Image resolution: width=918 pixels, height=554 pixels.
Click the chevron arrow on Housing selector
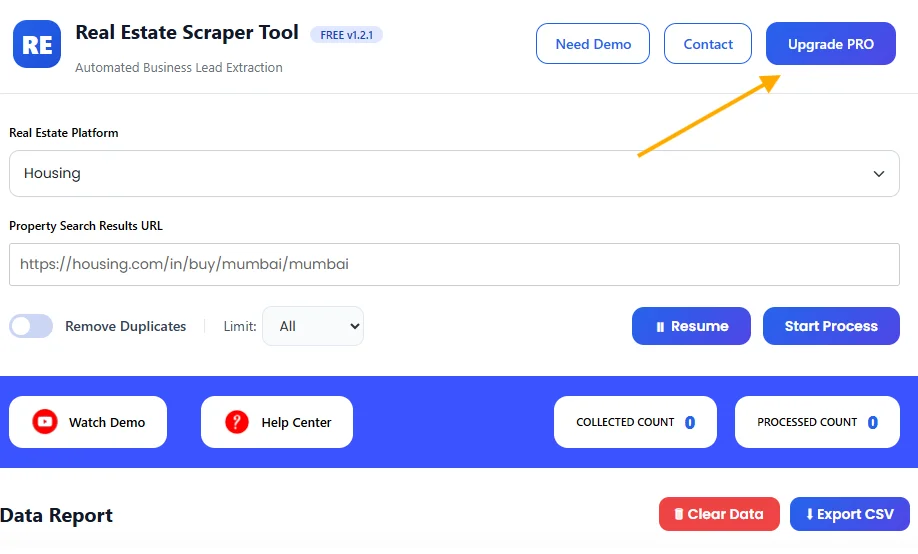coord(878,174)
